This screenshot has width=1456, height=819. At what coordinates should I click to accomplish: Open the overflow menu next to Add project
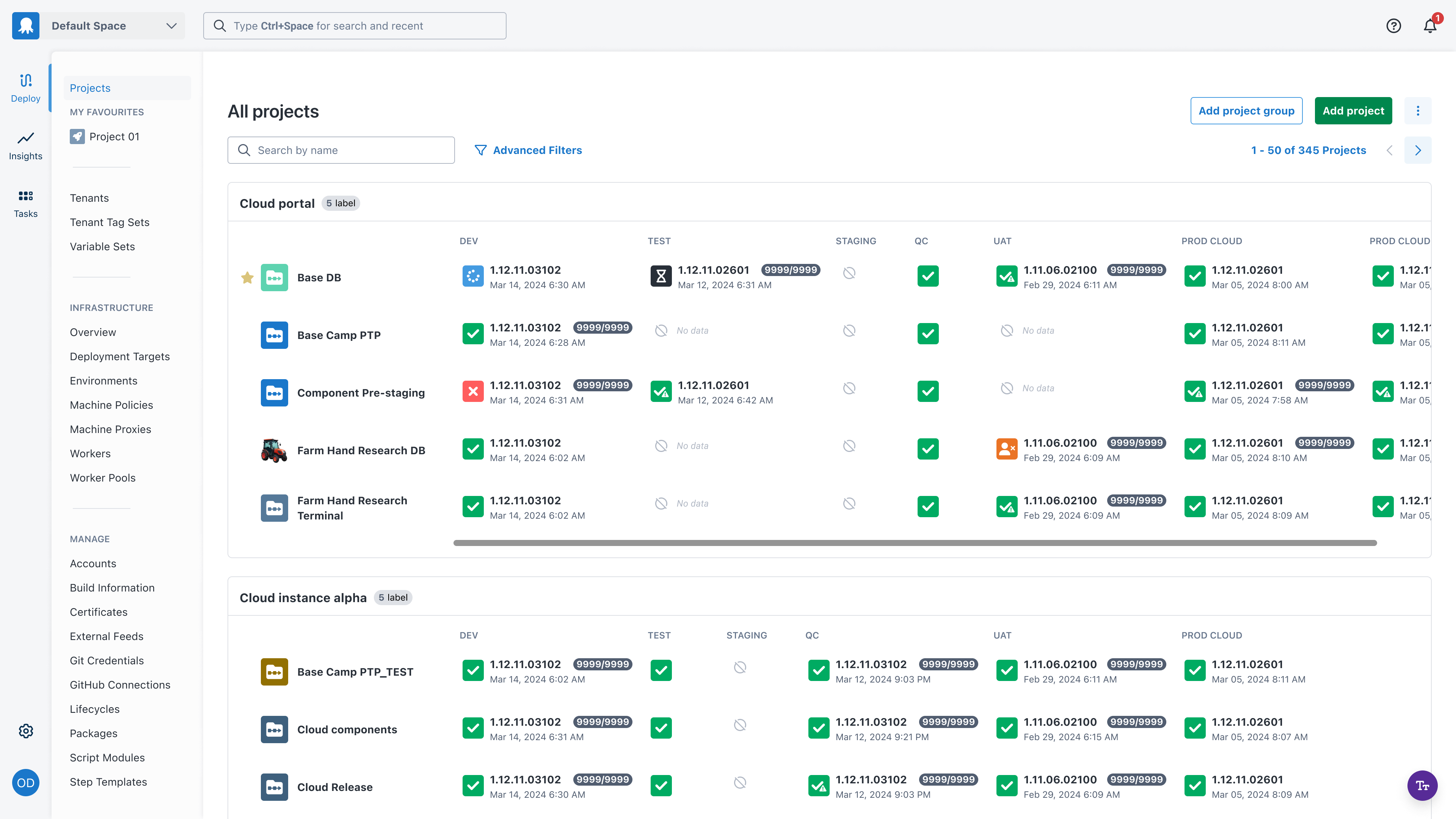(1418, 111)
